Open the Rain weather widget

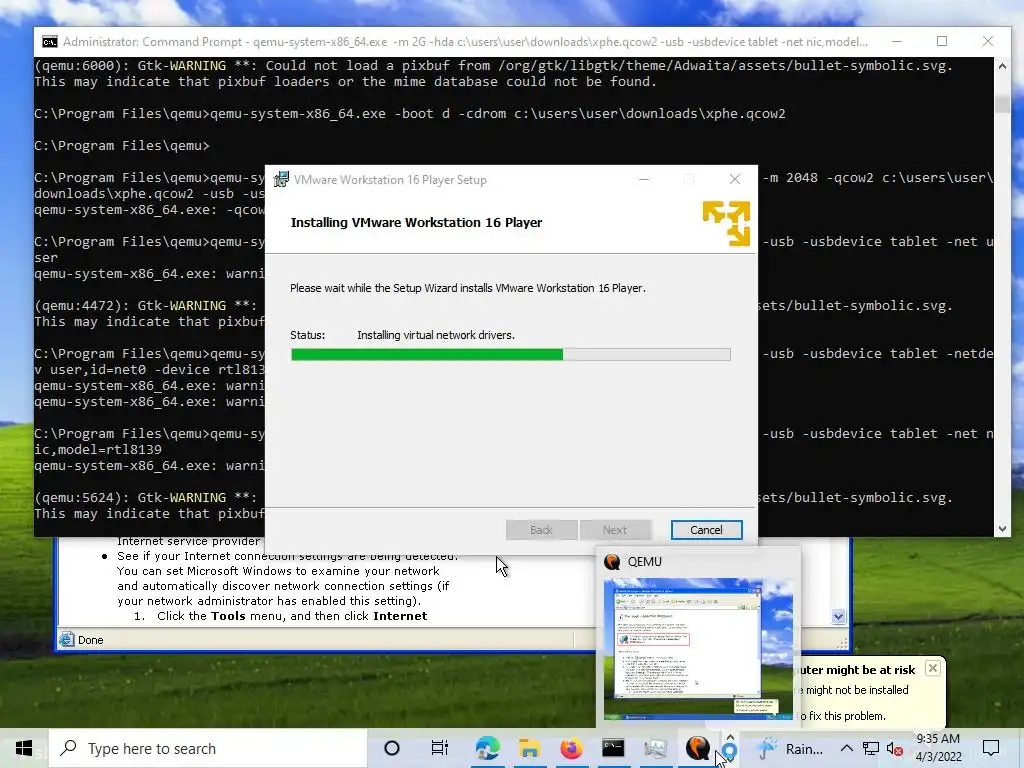point(790,748)
